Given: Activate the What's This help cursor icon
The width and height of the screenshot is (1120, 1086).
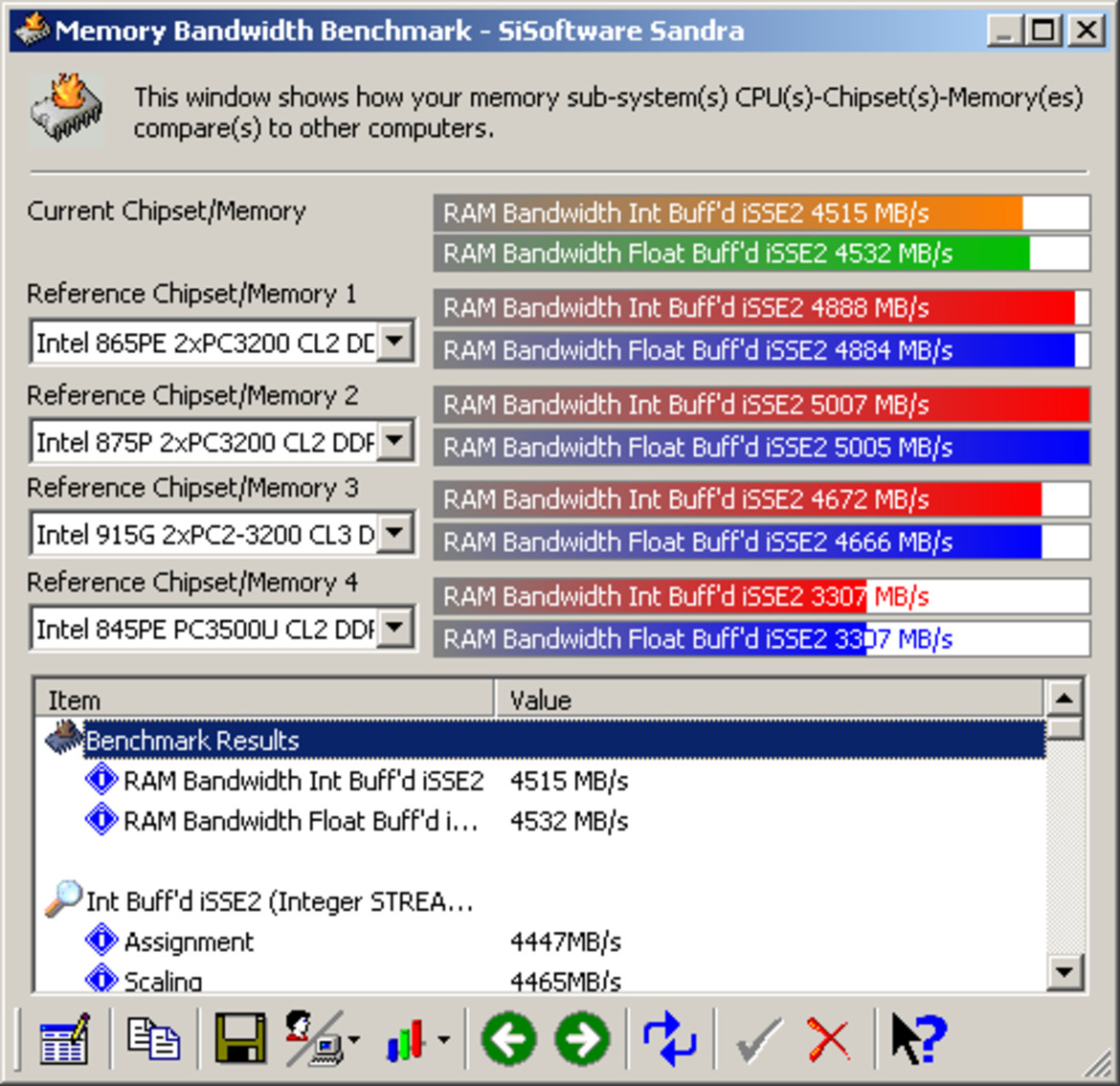Looking at the screenshot, I should 919,1039.
